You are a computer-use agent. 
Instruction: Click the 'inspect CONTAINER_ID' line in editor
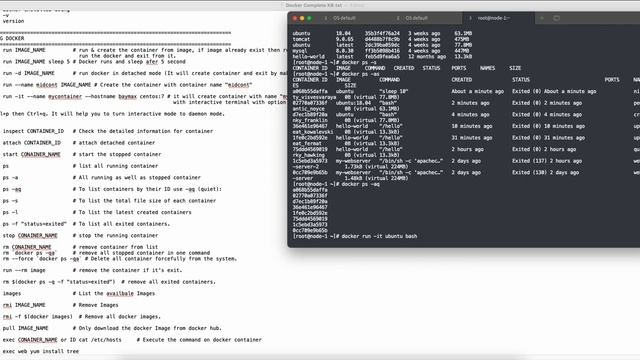(107, 131)
